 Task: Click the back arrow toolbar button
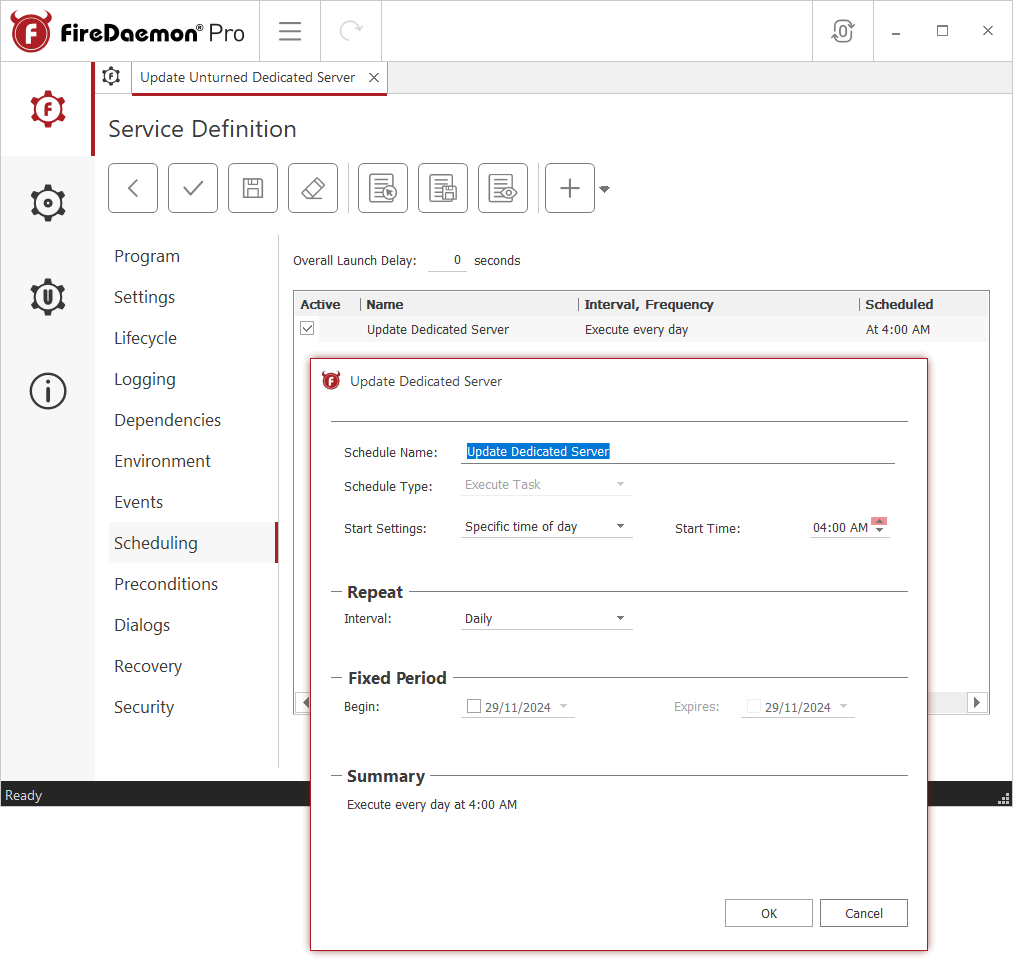133,188
